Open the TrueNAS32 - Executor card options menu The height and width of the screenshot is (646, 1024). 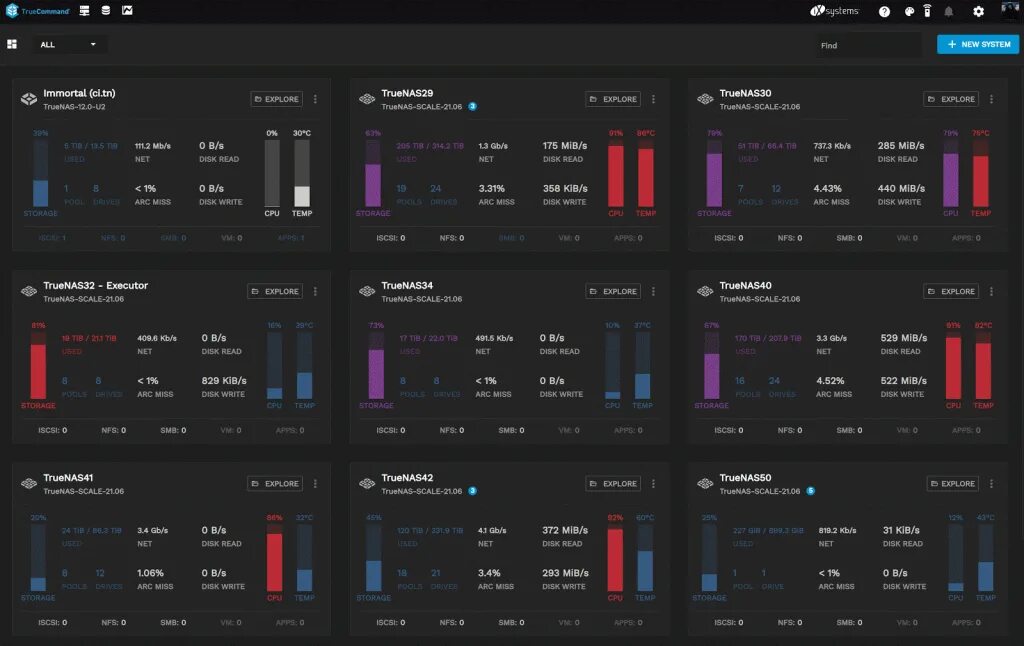point(315,291)
